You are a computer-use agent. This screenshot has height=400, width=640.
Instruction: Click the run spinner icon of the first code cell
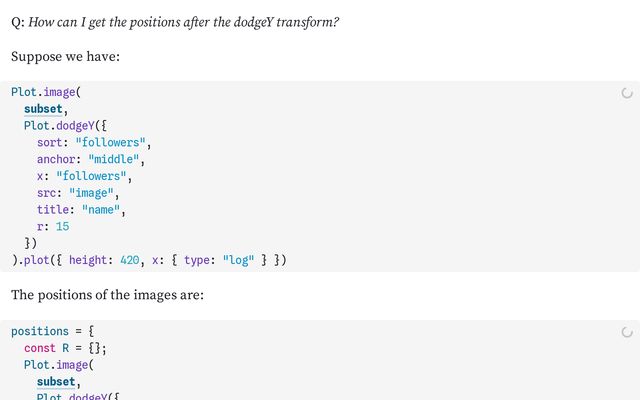[x=627, y=93]
